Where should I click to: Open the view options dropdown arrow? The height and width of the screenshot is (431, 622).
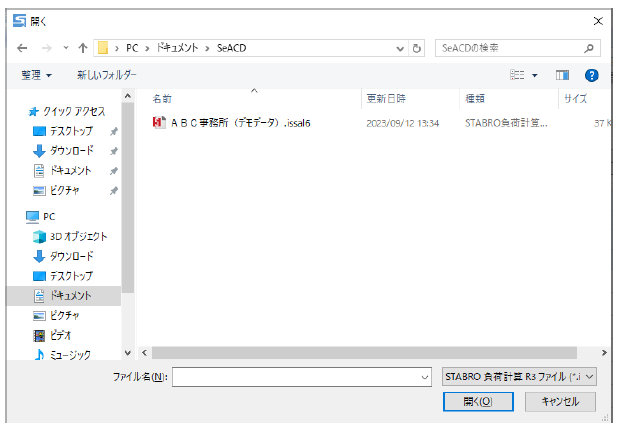pyautogui.click(x=535, y=75)
